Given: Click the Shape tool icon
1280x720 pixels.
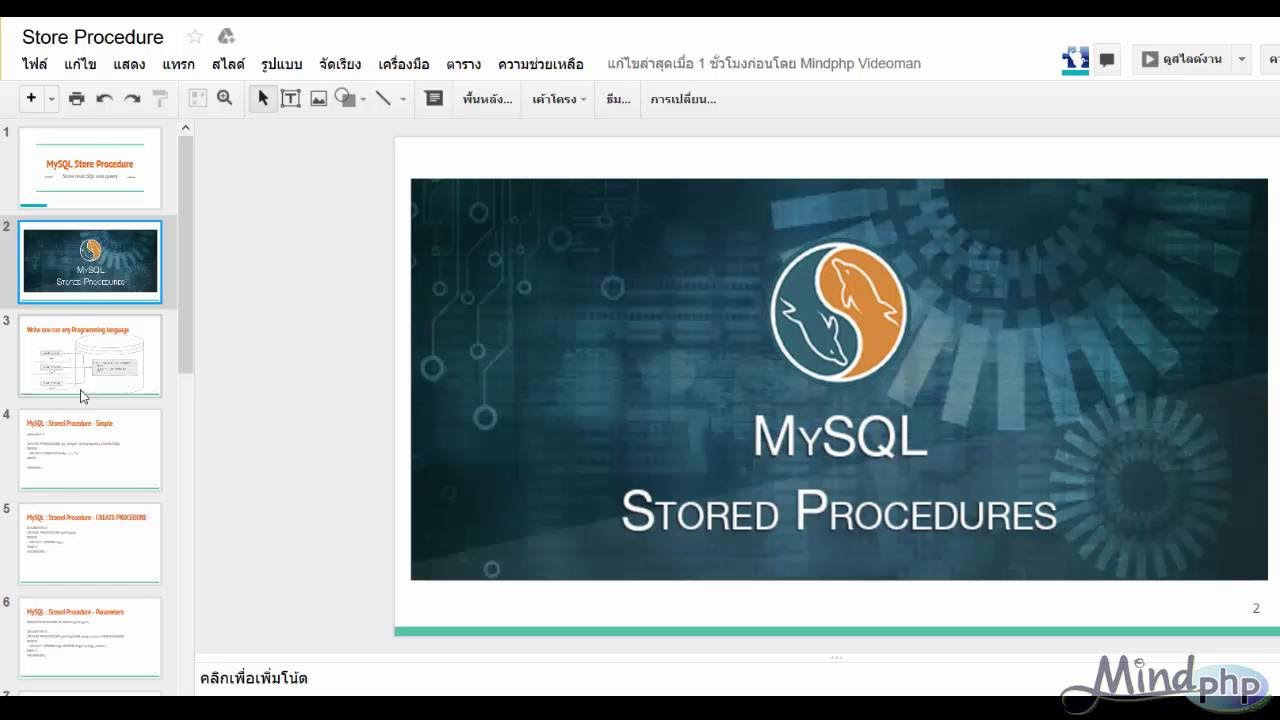Looking at the screenshot, I should point(345,98).
